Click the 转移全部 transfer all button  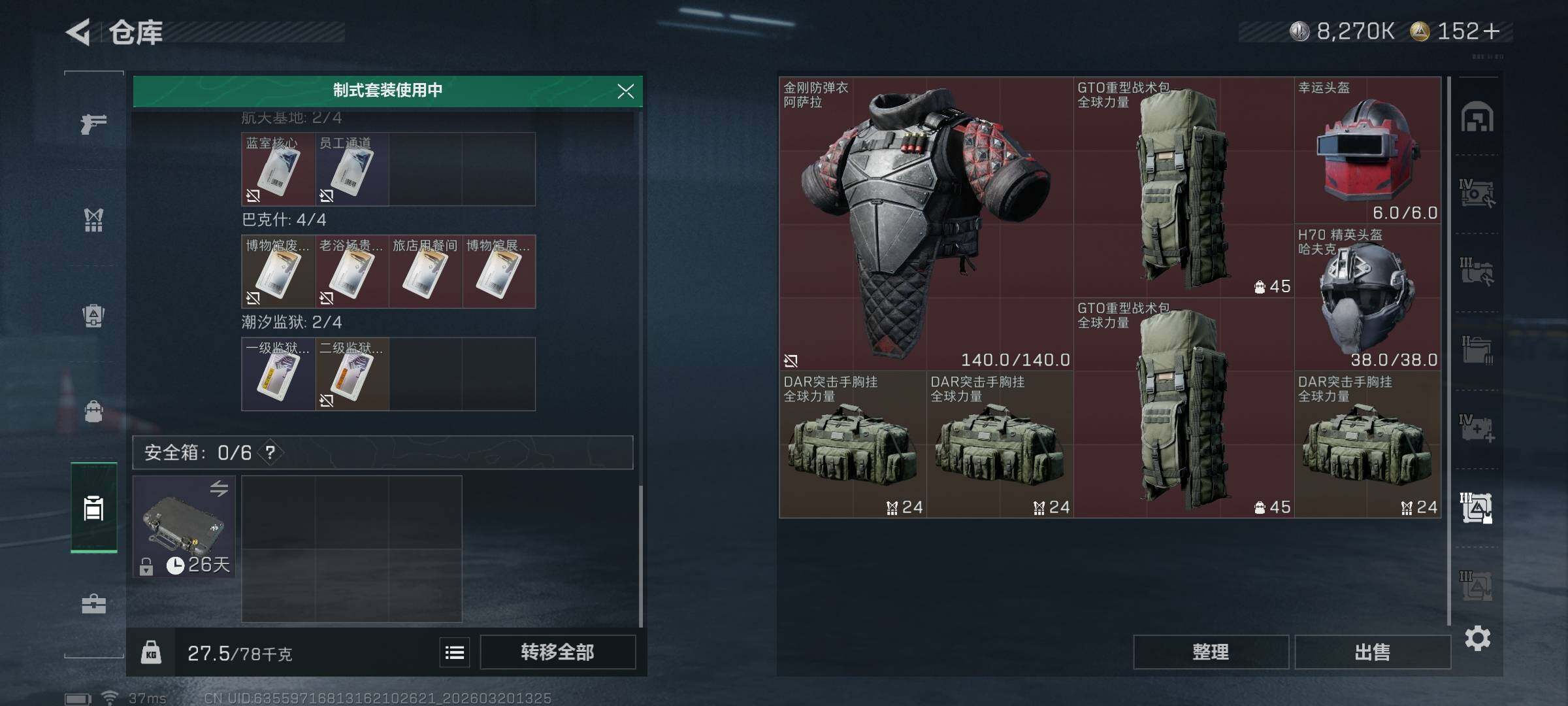557,652
